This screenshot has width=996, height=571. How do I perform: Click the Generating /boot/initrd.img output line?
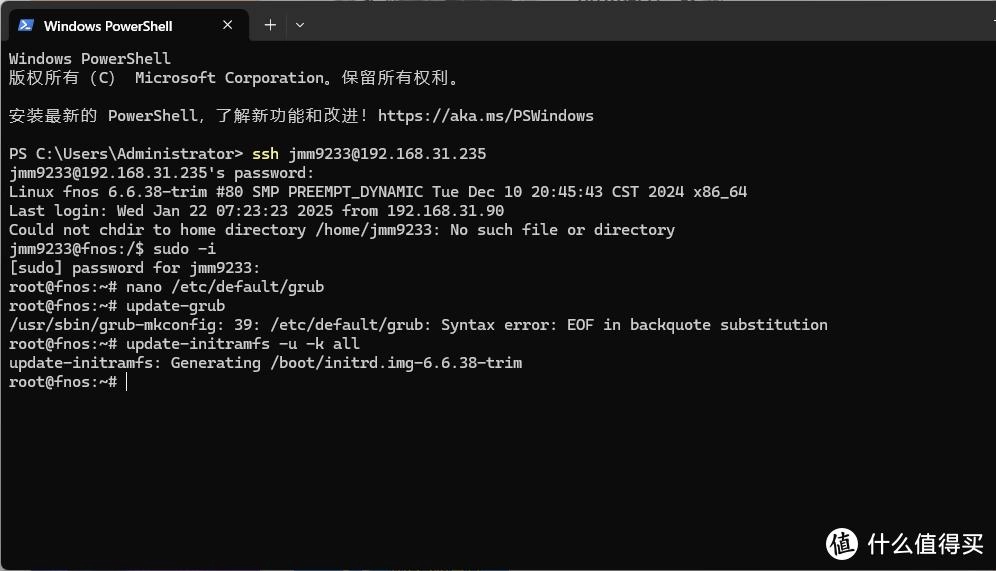coord(266,363)
